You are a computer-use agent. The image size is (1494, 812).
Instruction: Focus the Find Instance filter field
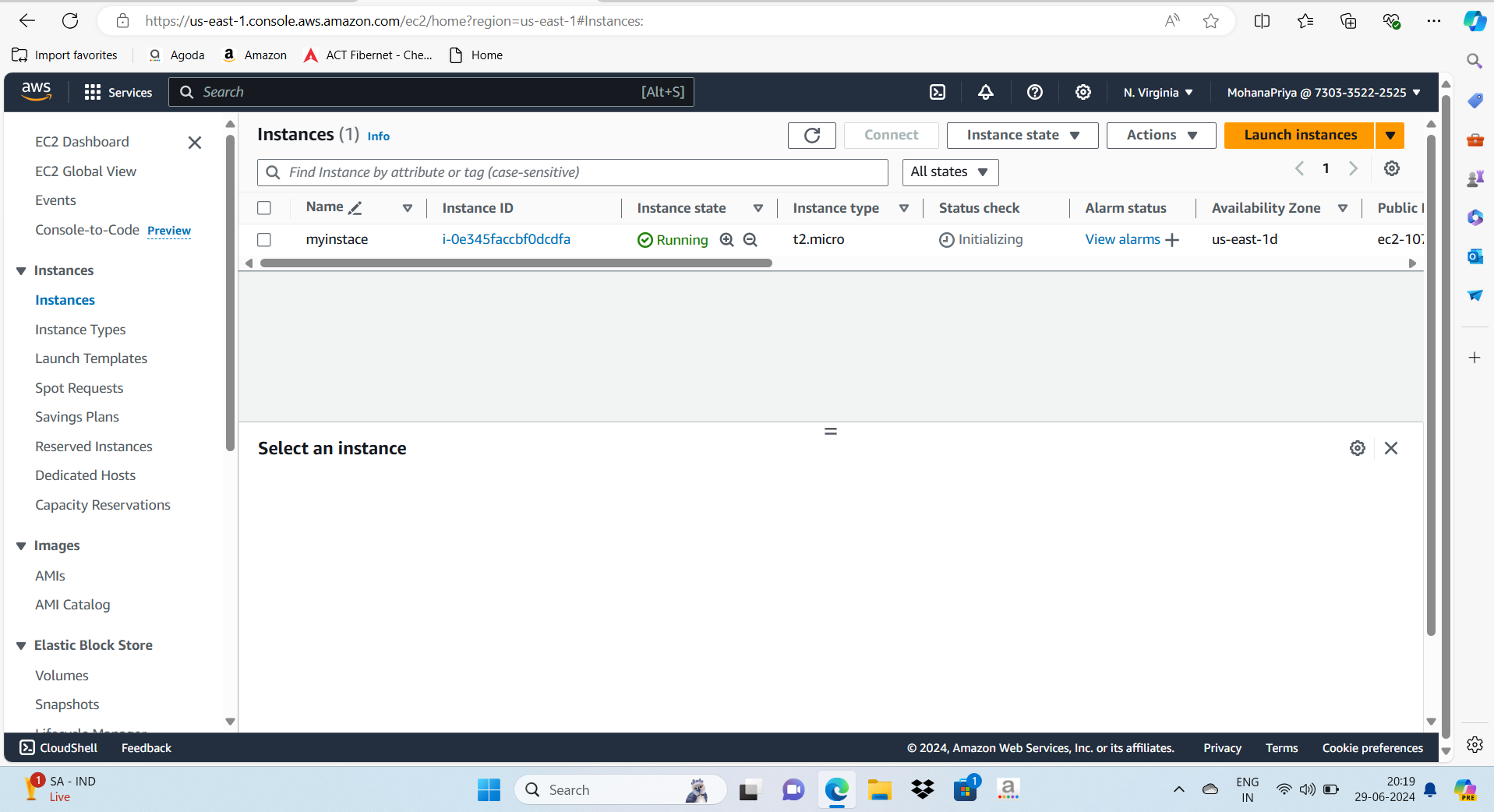coord(573,172)
